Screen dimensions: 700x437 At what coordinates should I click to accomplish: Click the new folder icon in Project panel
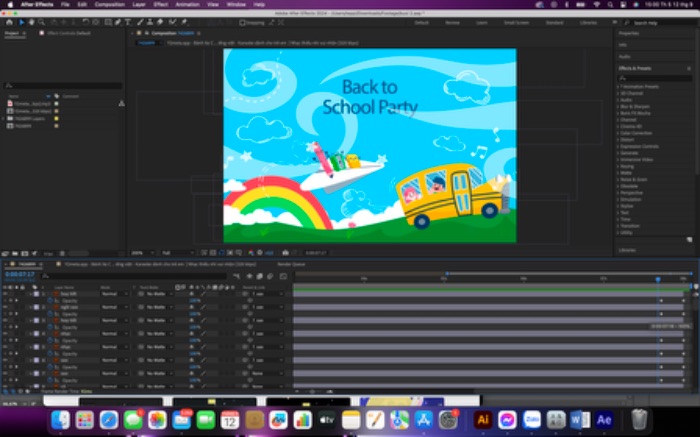coord(15,253)
